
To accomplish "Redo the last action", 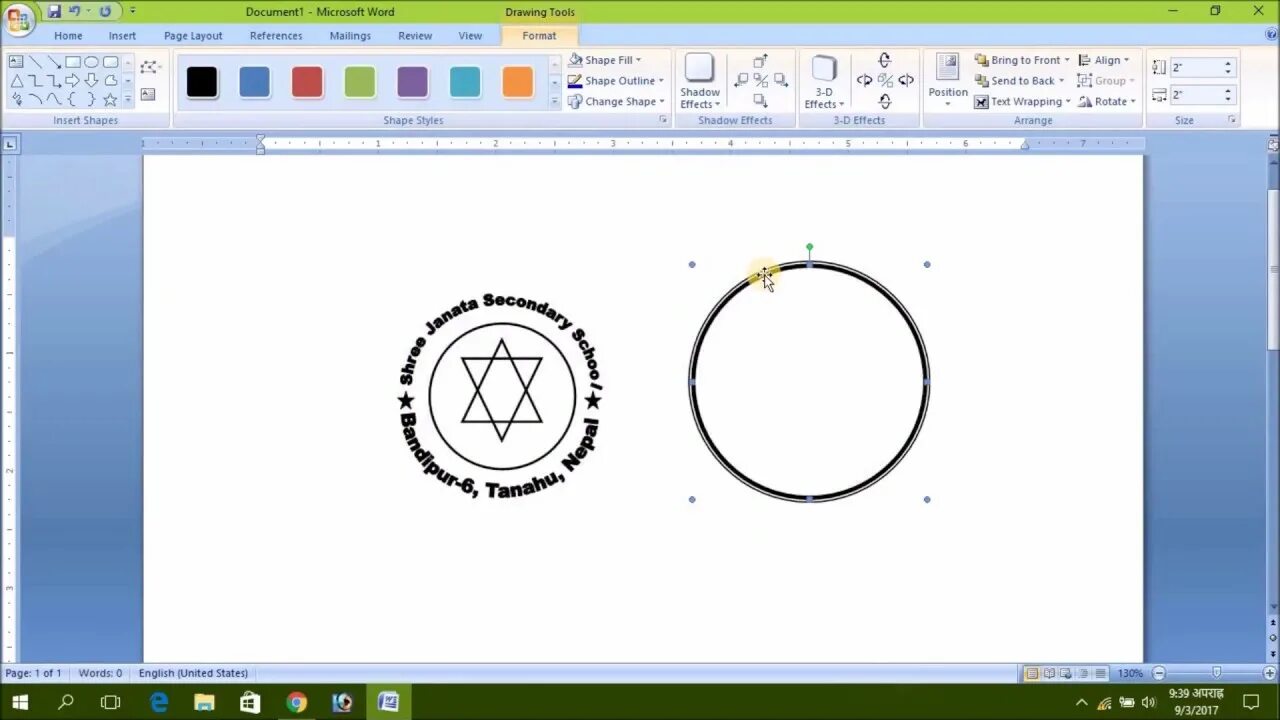I will coord(105,11).
